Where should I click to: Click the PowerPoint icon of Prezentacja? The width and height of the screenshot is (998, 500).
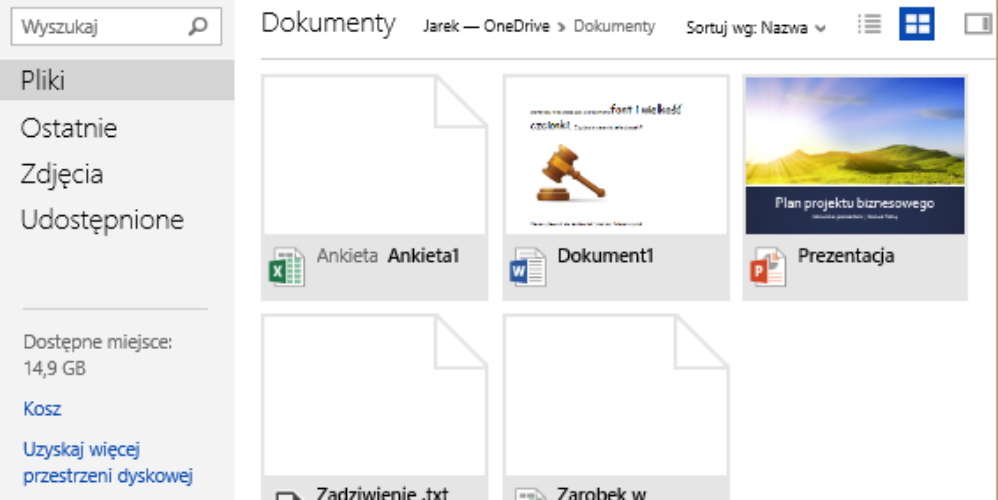pyautogui.click(x=768, y=267)
